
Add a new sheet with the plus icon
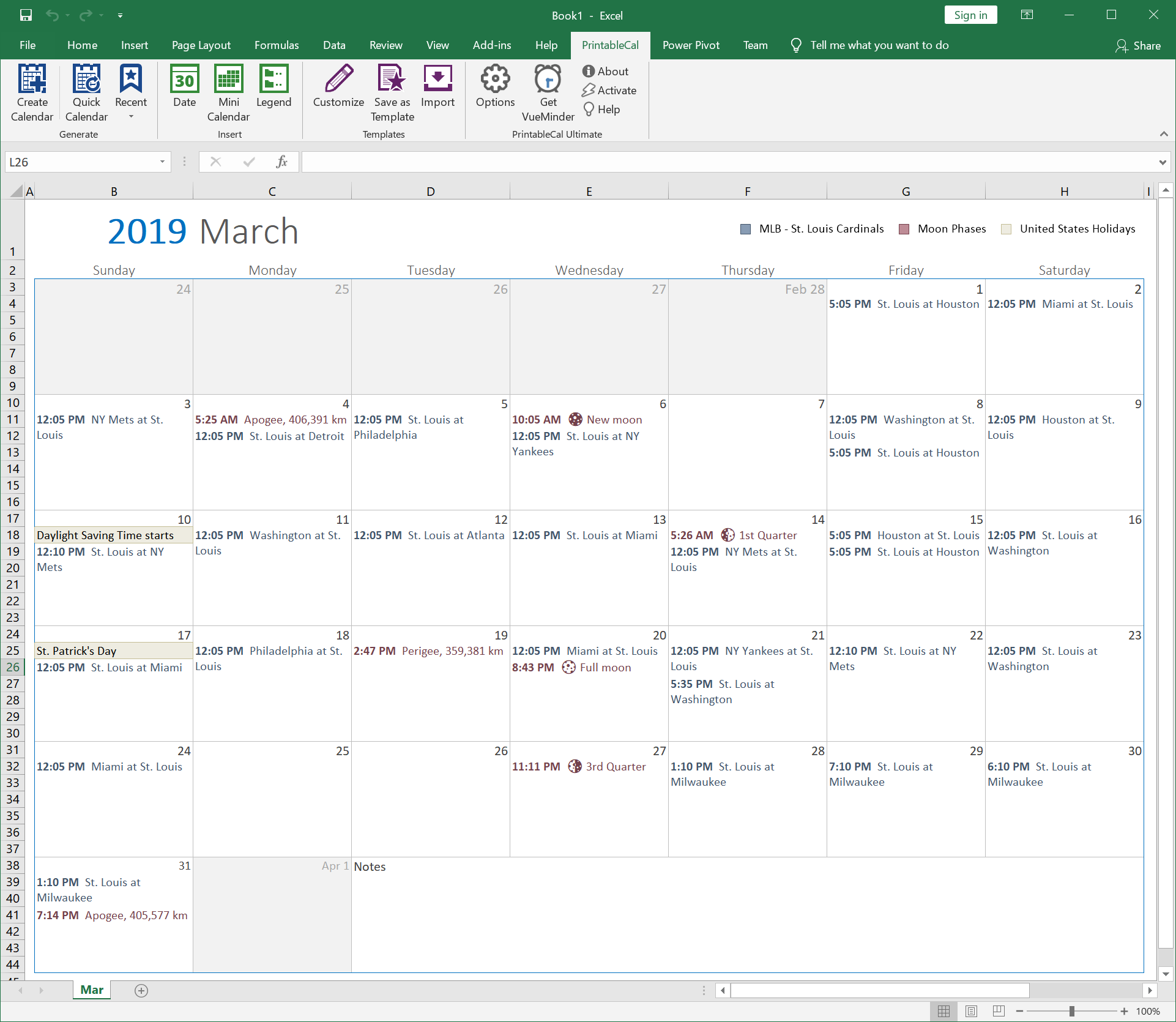(x=141, y=990)
